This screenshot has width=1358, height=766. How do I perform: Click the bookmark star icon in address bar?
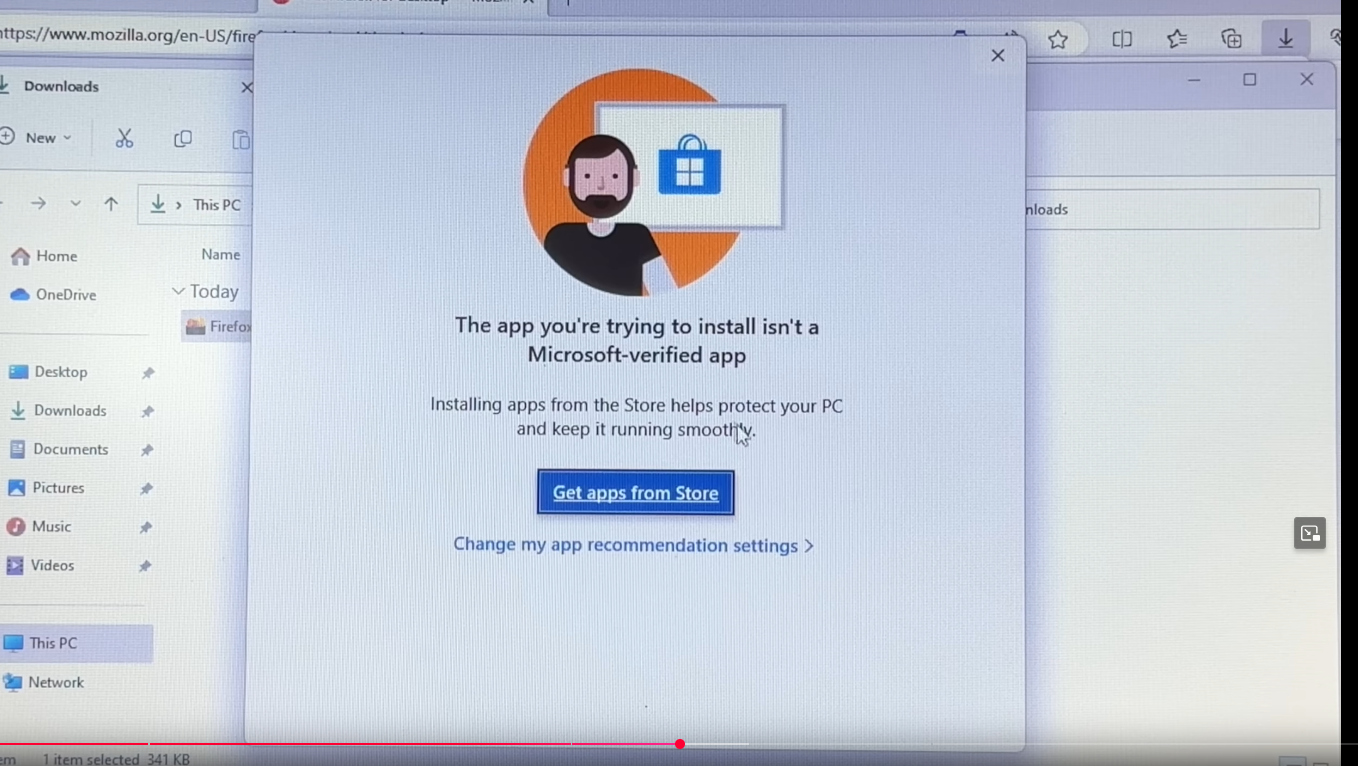[x=1058, y=40]
